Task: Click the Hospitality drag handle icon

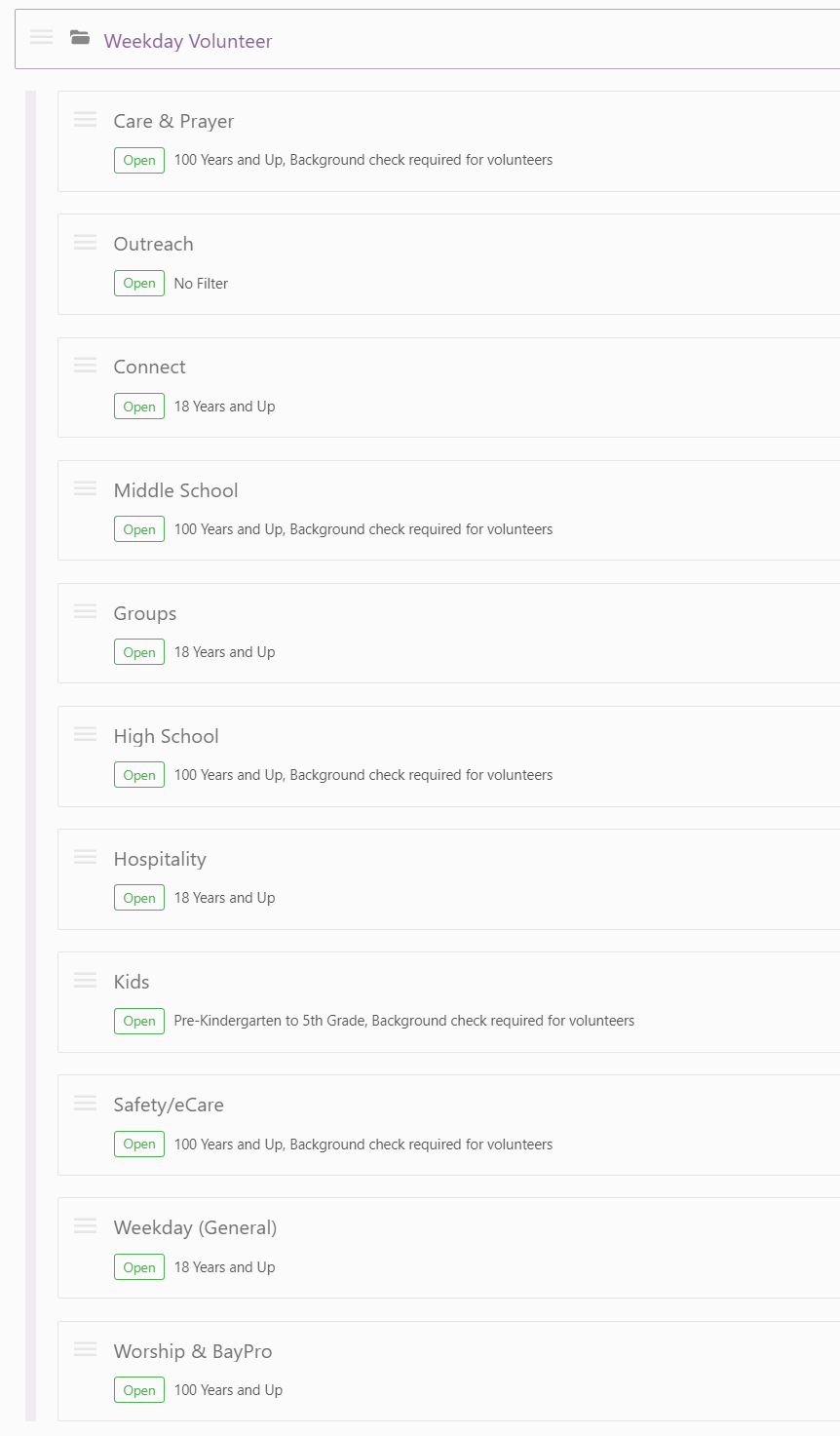Action: (x=86, y=857)
